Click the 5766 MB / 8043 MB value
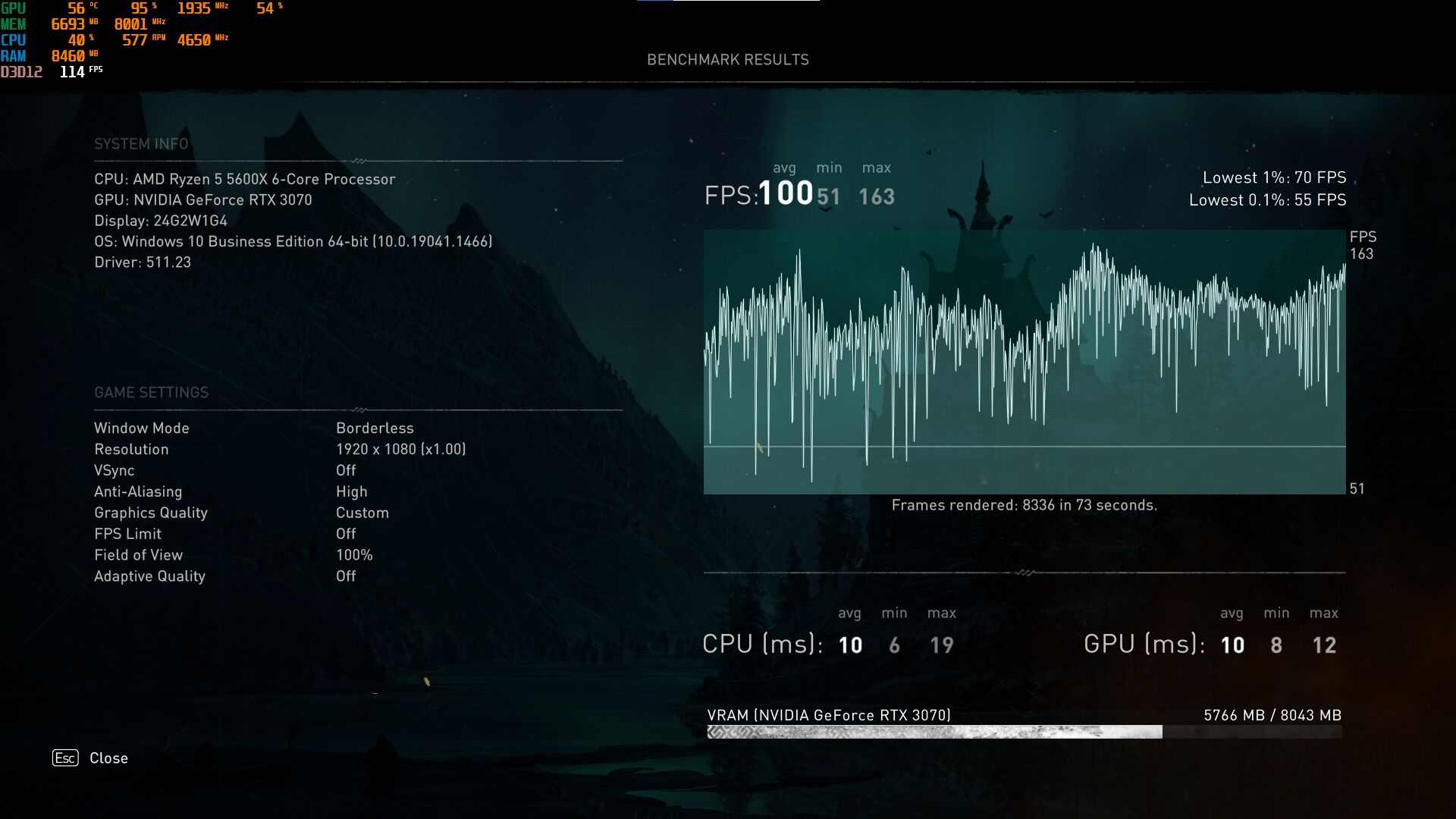Image resolution: width=1456 pixels, height=819 pixels. [1272, 715]
